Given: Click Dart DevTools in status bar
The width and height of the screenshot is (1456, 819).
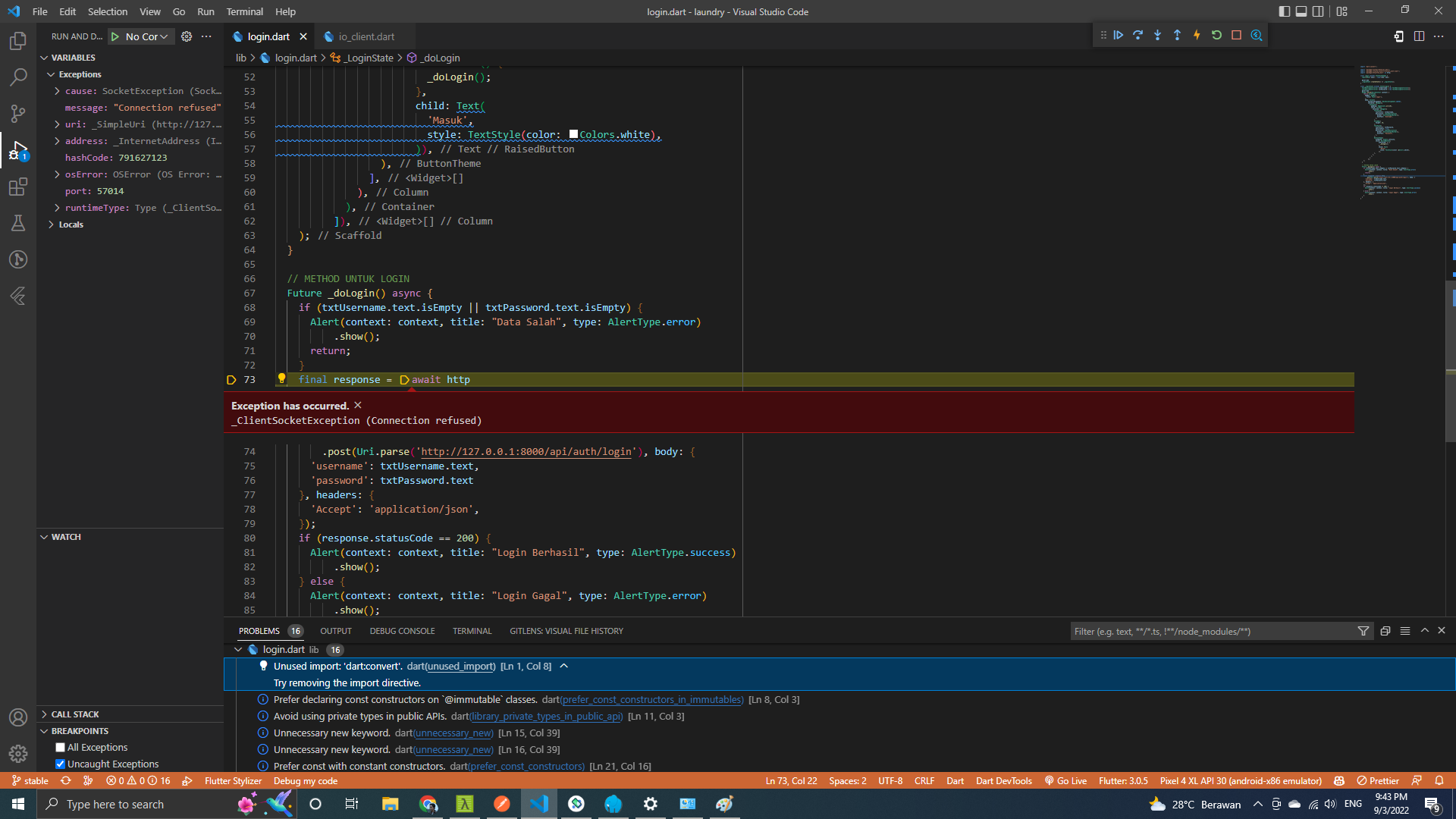Looking at the screenshot, I should pos(1004,781).
